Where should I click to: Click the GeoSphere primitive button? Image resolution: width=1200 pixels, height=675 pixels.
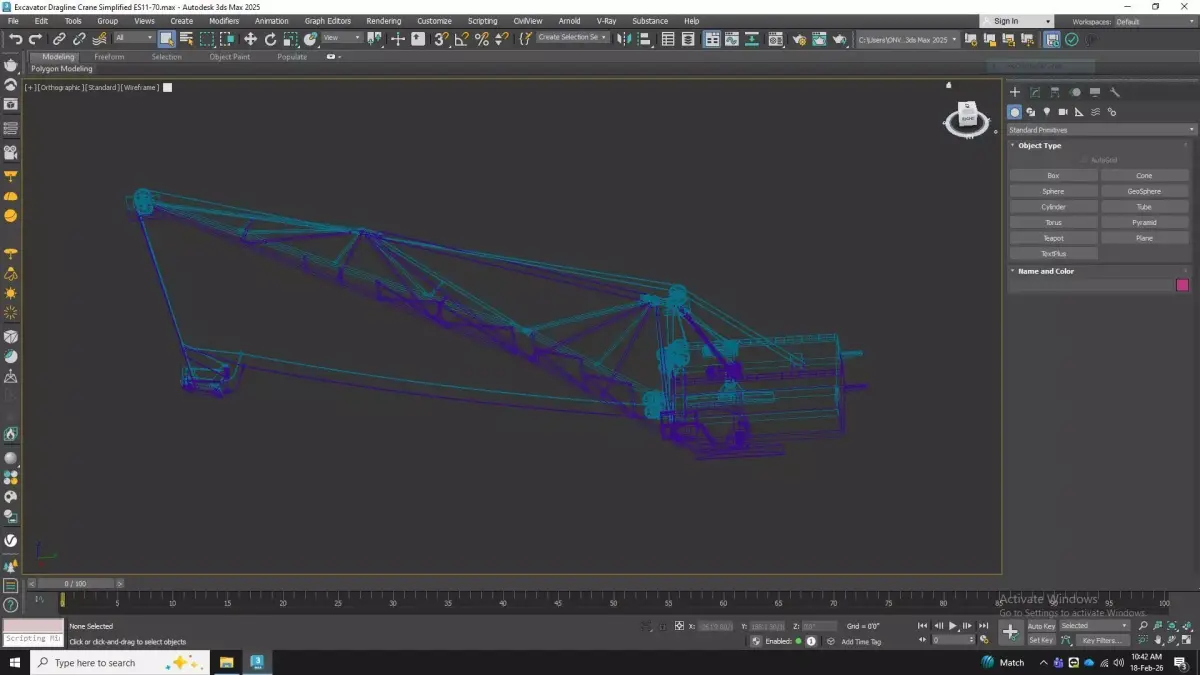tap(1144, 191)
